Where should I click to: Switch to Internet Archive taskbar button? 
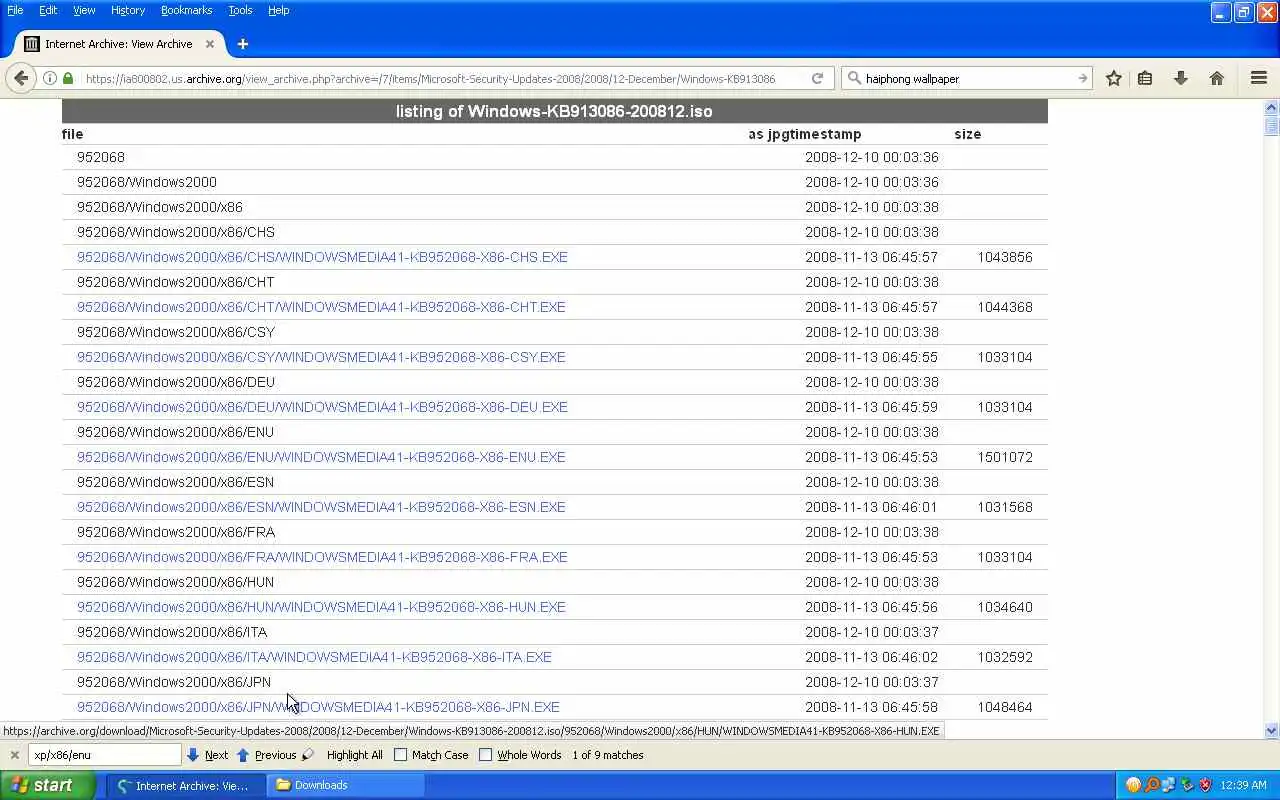pos(185,785)
